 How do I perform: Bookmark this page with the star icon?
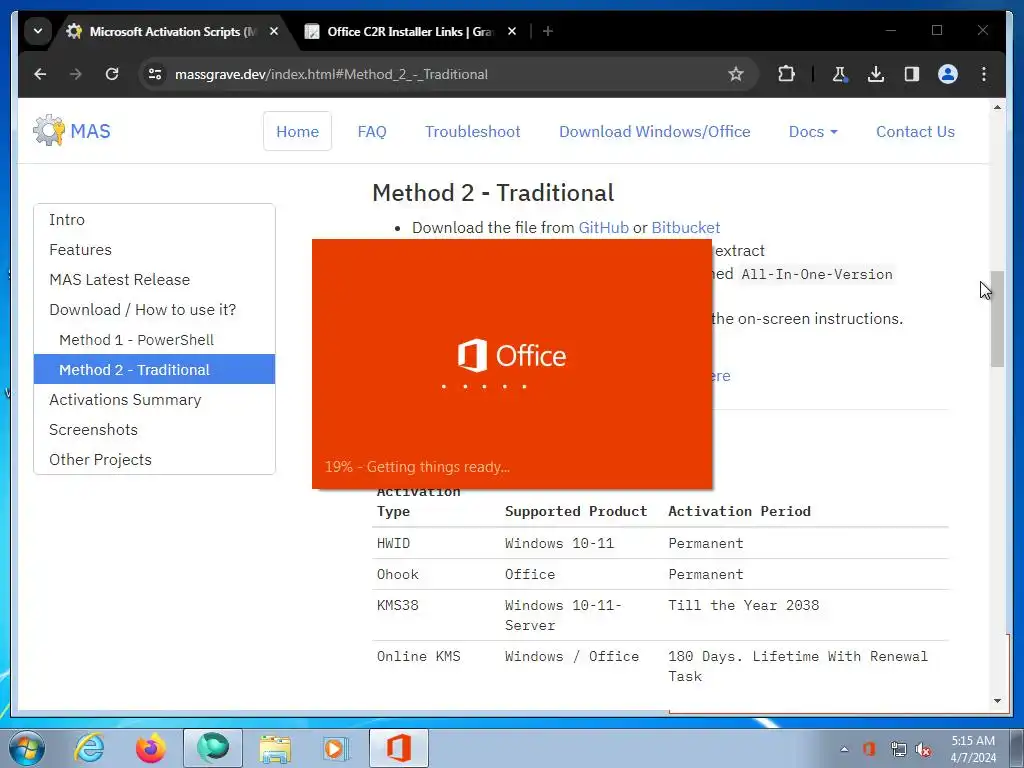pyautogui.click(x=736, y=74)
